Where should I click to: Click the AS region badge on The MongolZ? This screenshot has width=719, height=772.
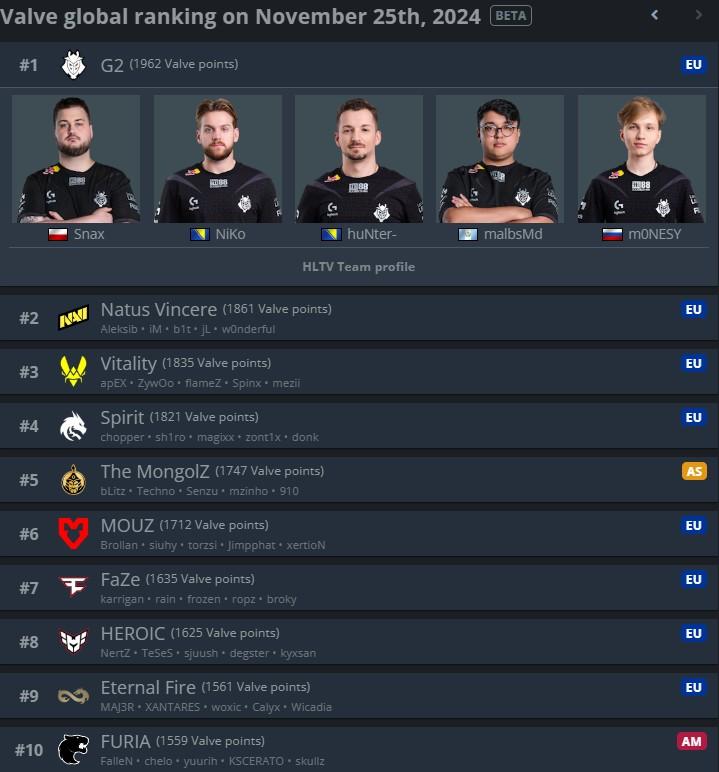pyautogui.click(x=694, y=471)
